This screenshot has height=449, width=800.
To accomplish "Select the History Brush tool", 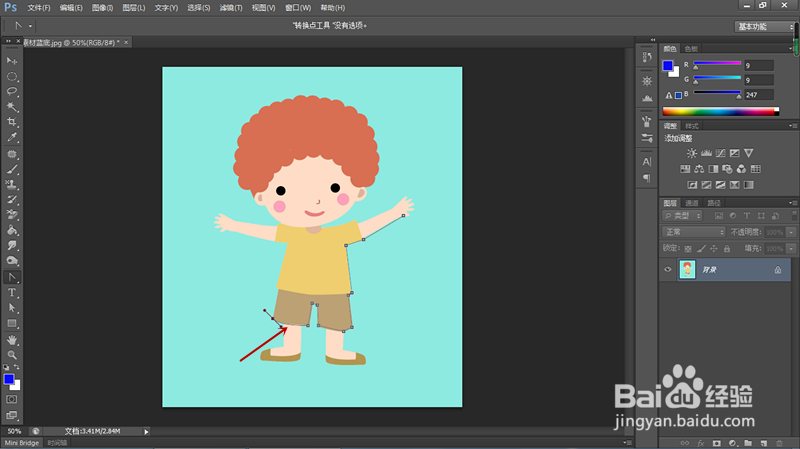I will coord(12,199).
